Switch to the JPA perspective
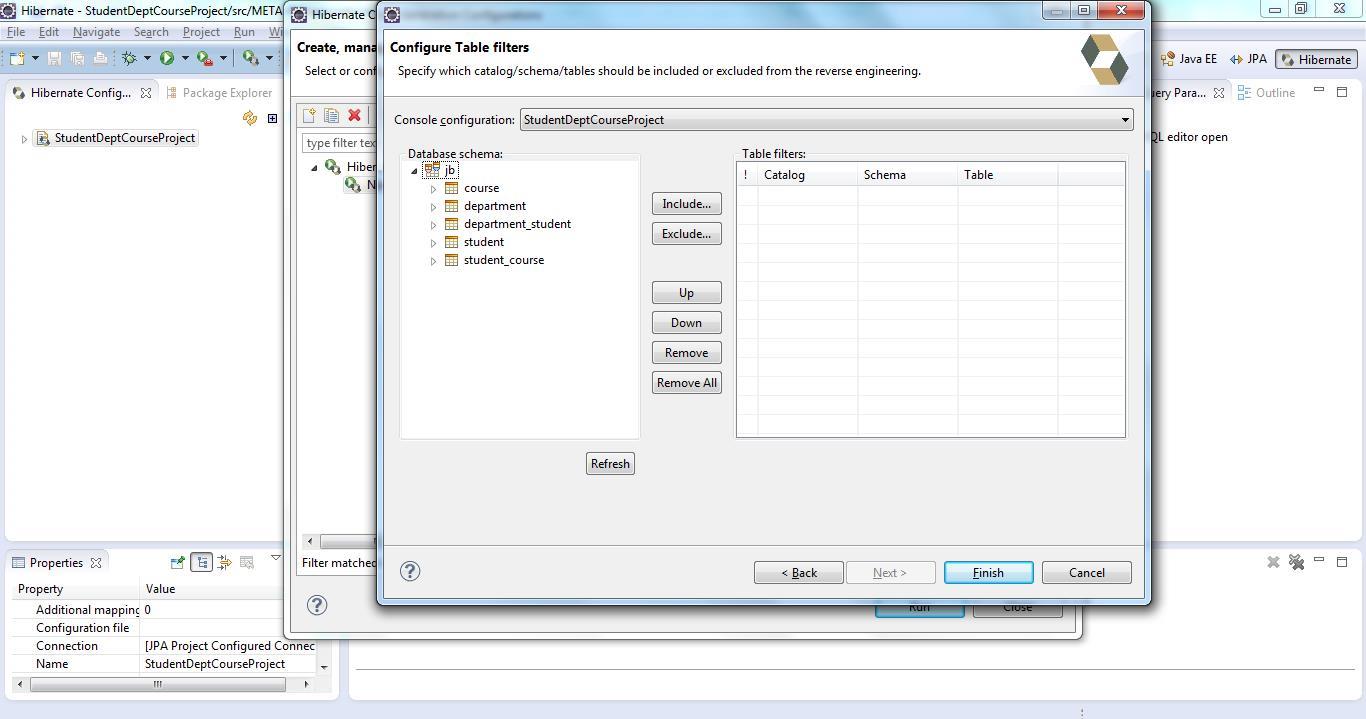 click(1249, 59)
